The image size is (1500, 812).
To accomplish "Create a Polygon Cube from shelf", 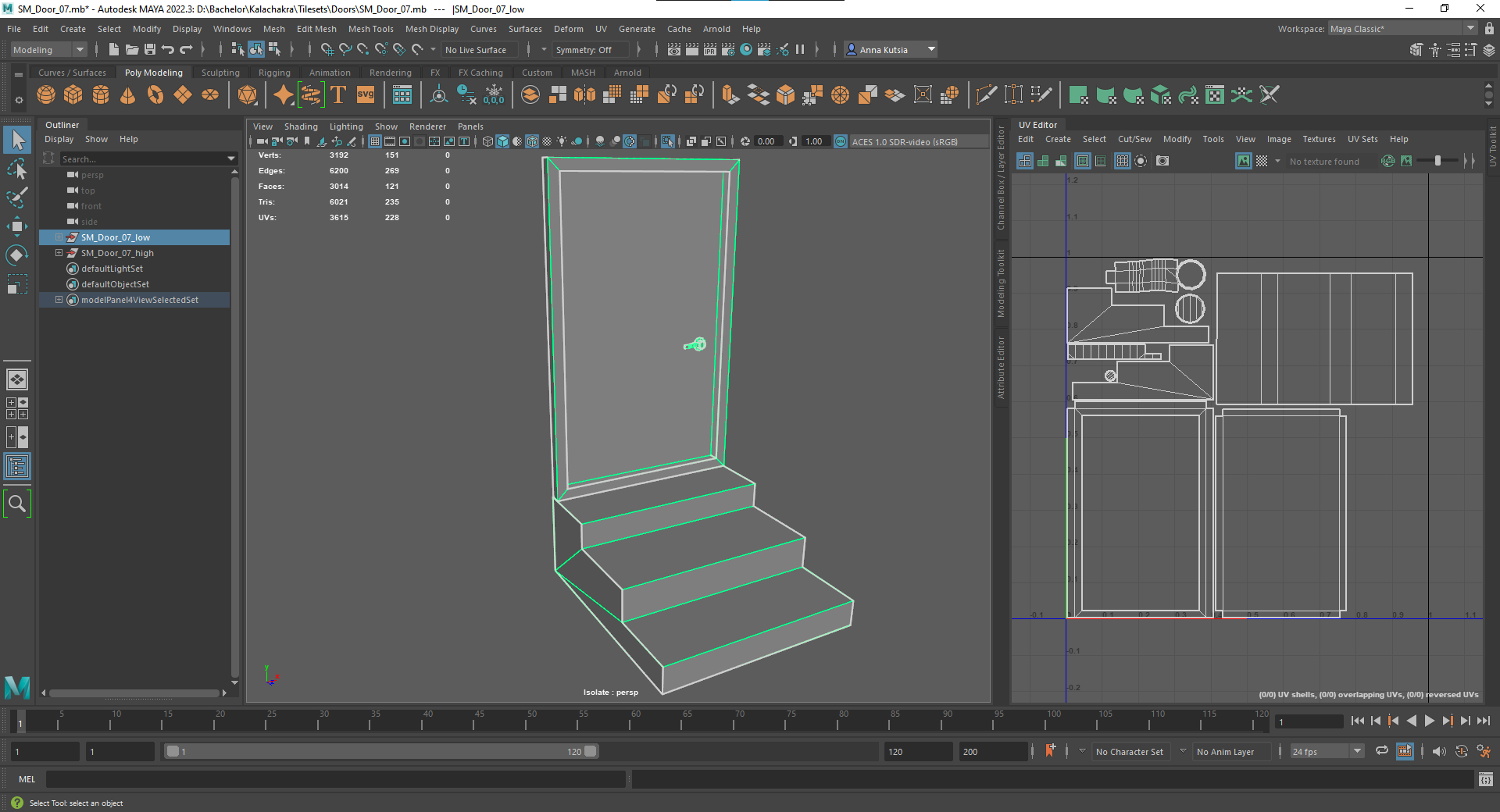I will click(x=73, y=95).
